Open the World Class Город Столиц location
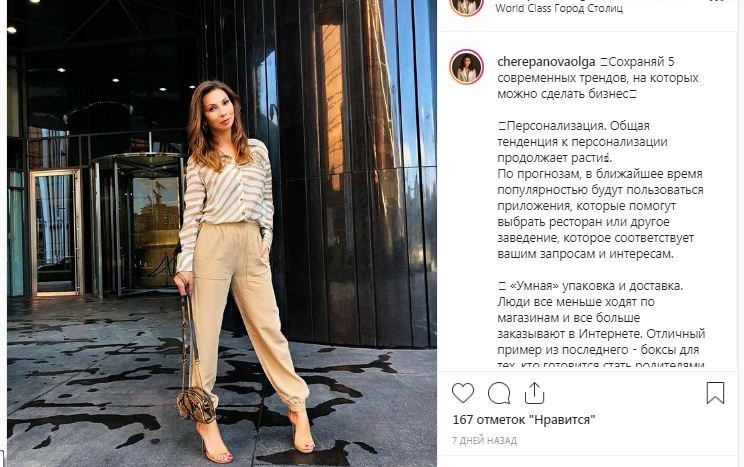Image resolution: width=744 pixels, height=467 pixels. tap(559, 8)
